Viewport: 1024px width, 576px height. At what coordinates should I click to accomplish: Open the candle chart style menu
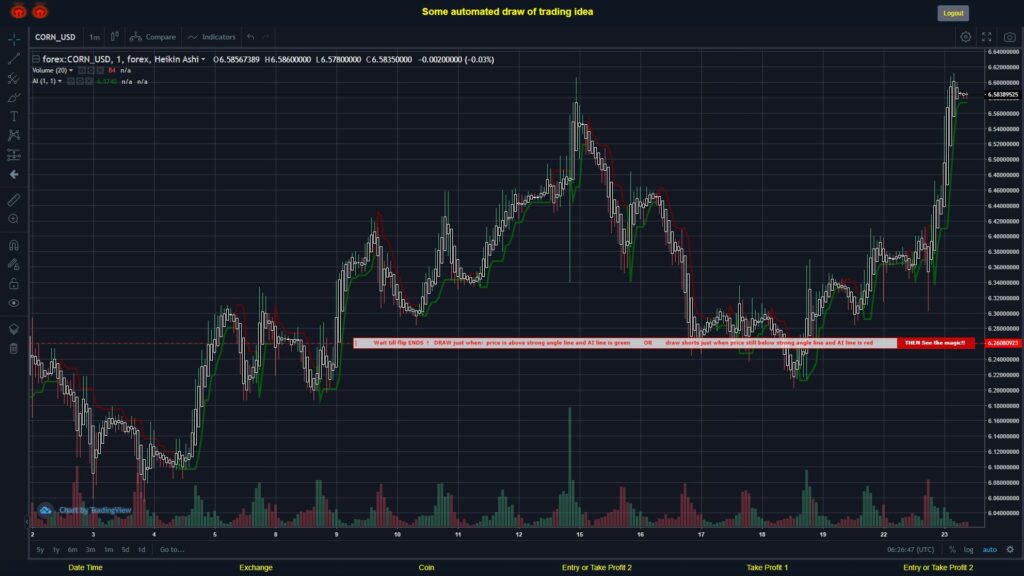pos(114,37)
